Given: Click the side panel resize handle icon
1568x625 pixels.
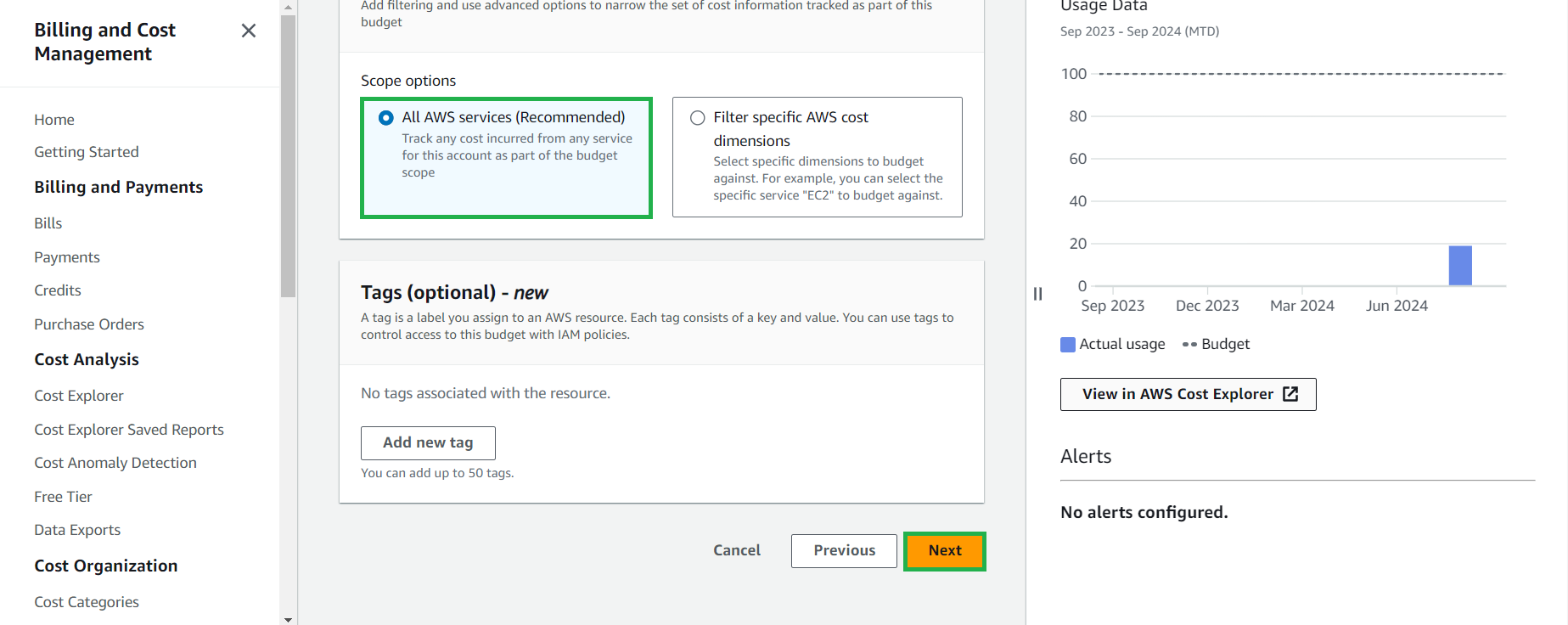Looking at the screenshot, I should [1037, 294].
